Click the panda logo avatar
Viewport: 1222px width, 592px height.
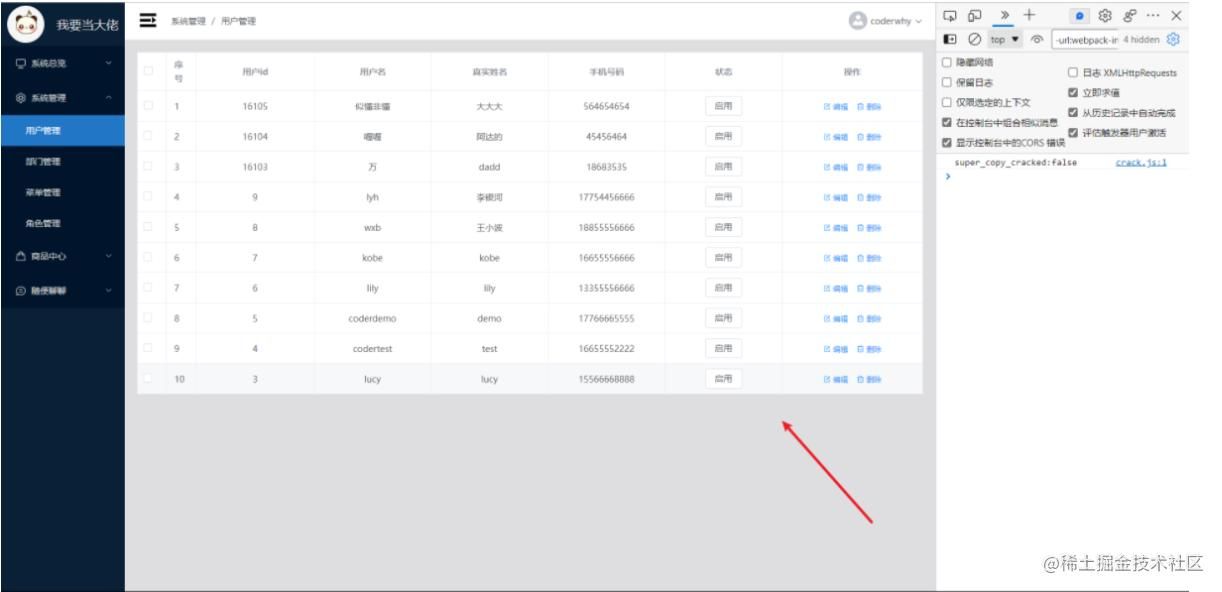[25, 24]
